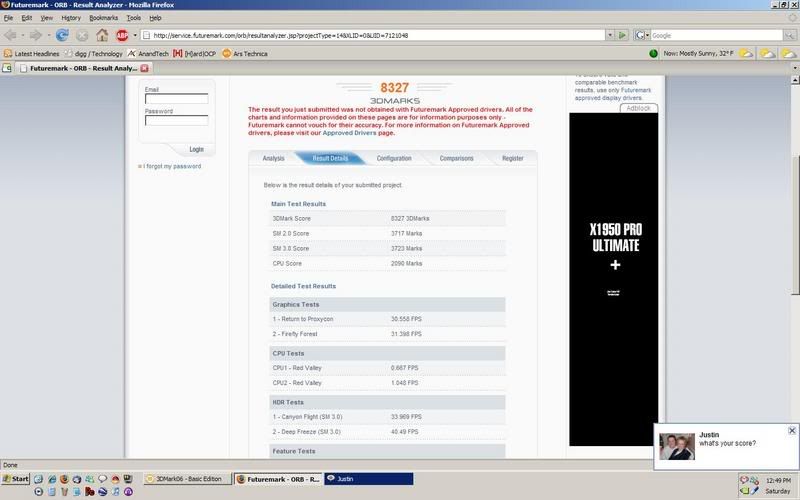Open the Comparisons tab
The width and height of the screenshot is (800, 500).
pos(457,158)
